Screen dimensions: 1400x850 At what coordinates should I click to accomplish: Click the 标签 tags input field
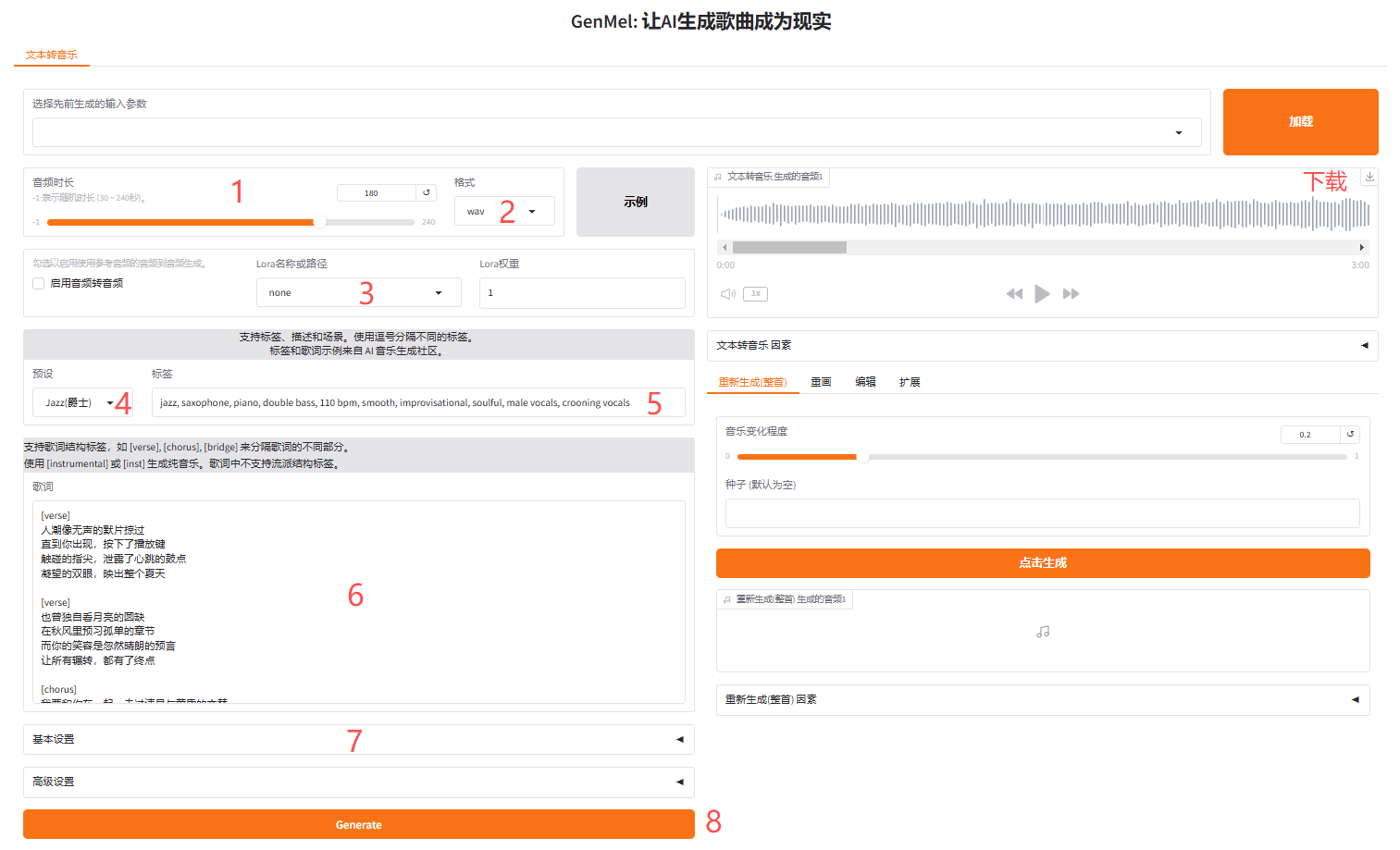coord(418,403)
